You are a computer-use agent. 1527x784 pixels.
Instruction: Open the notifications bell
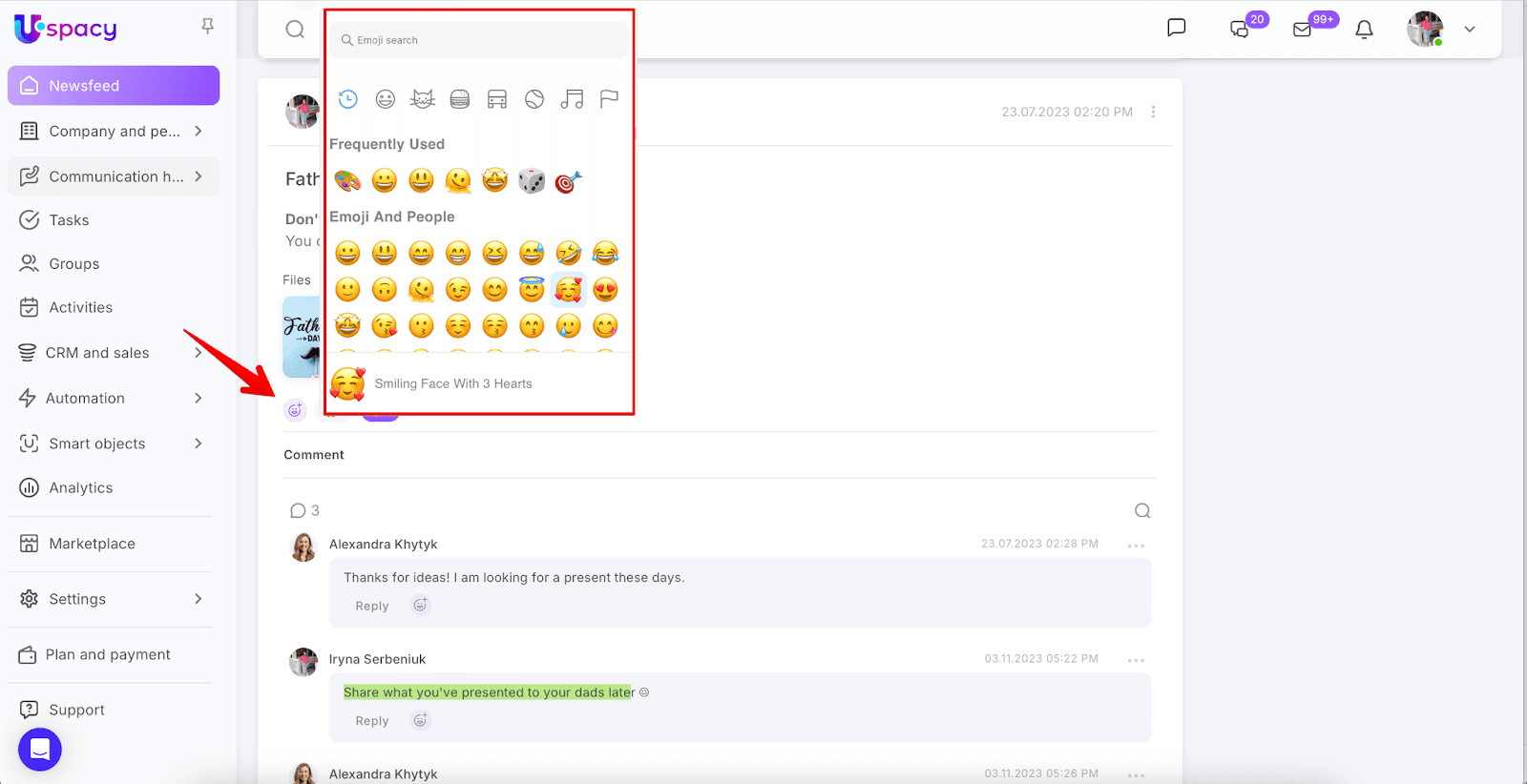1364,30
